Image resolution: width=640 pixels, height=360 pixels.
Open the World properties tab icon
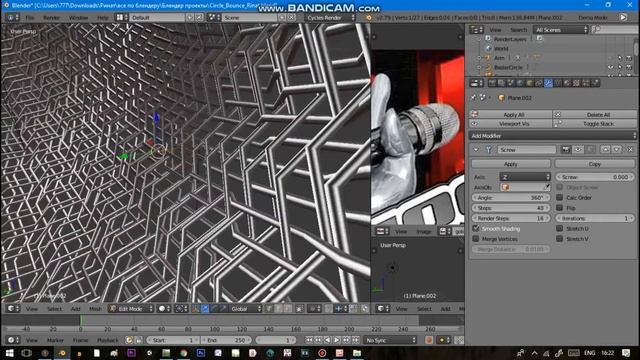pyautogui.click(x=520, y=83)
